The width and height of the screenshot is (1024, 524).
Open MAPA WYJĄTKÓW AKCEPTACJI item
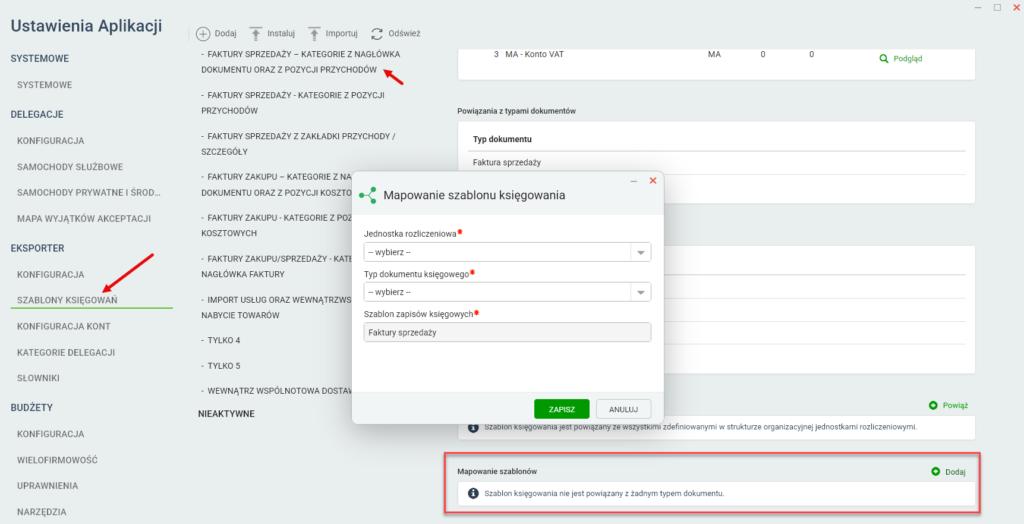[x=84, y=219]
